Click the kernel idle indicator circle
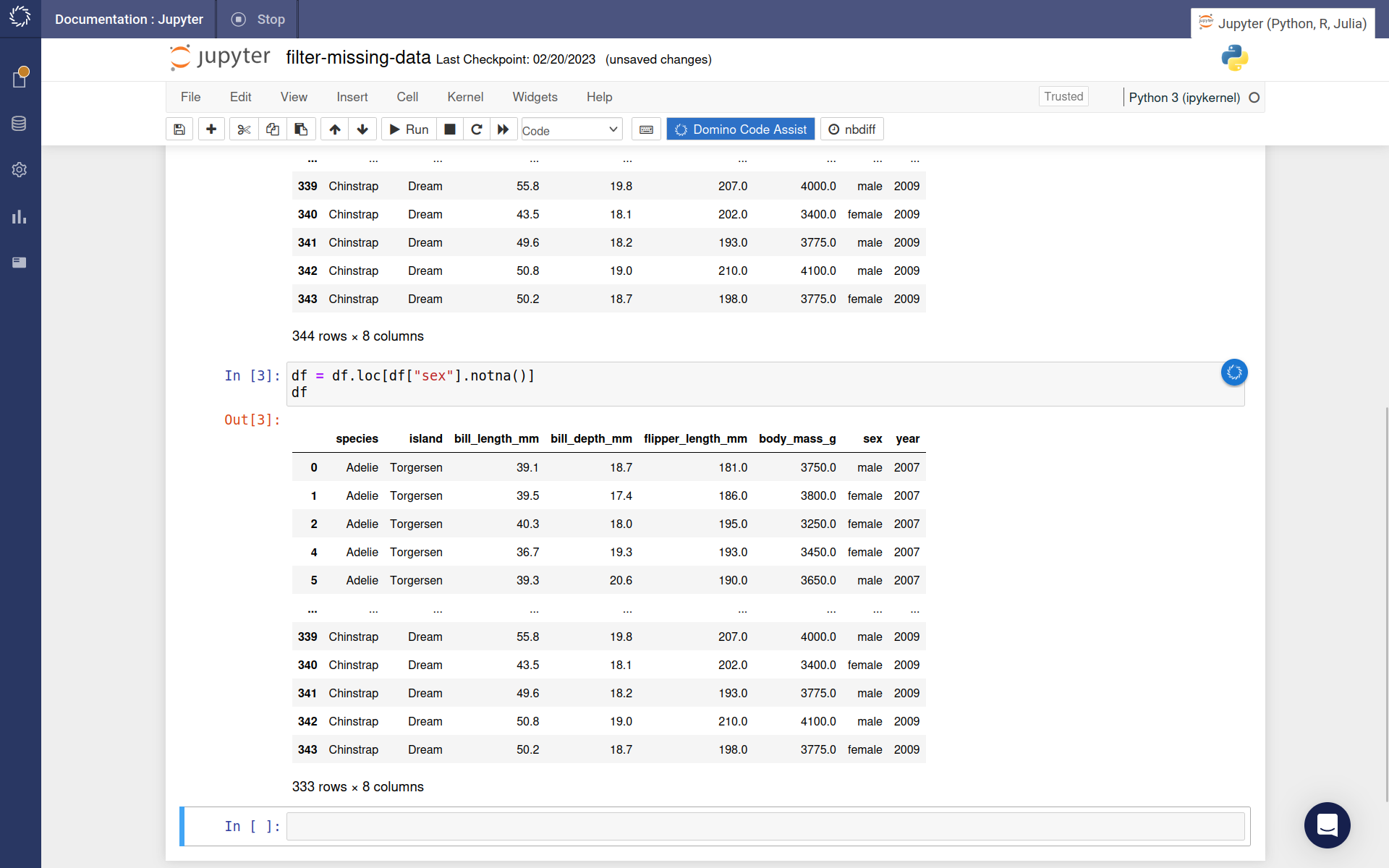The height and width of the screenshot is (868, 1389). tap(1254, 98)
